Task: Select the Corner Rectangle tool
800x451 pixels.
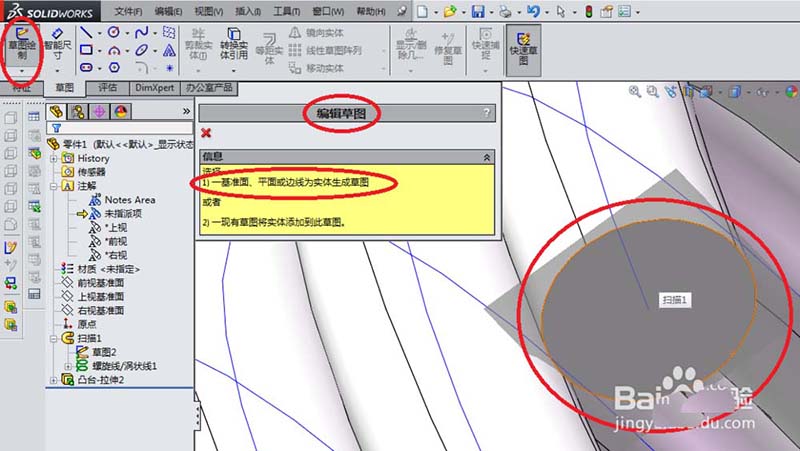Action: click(86, 50)
